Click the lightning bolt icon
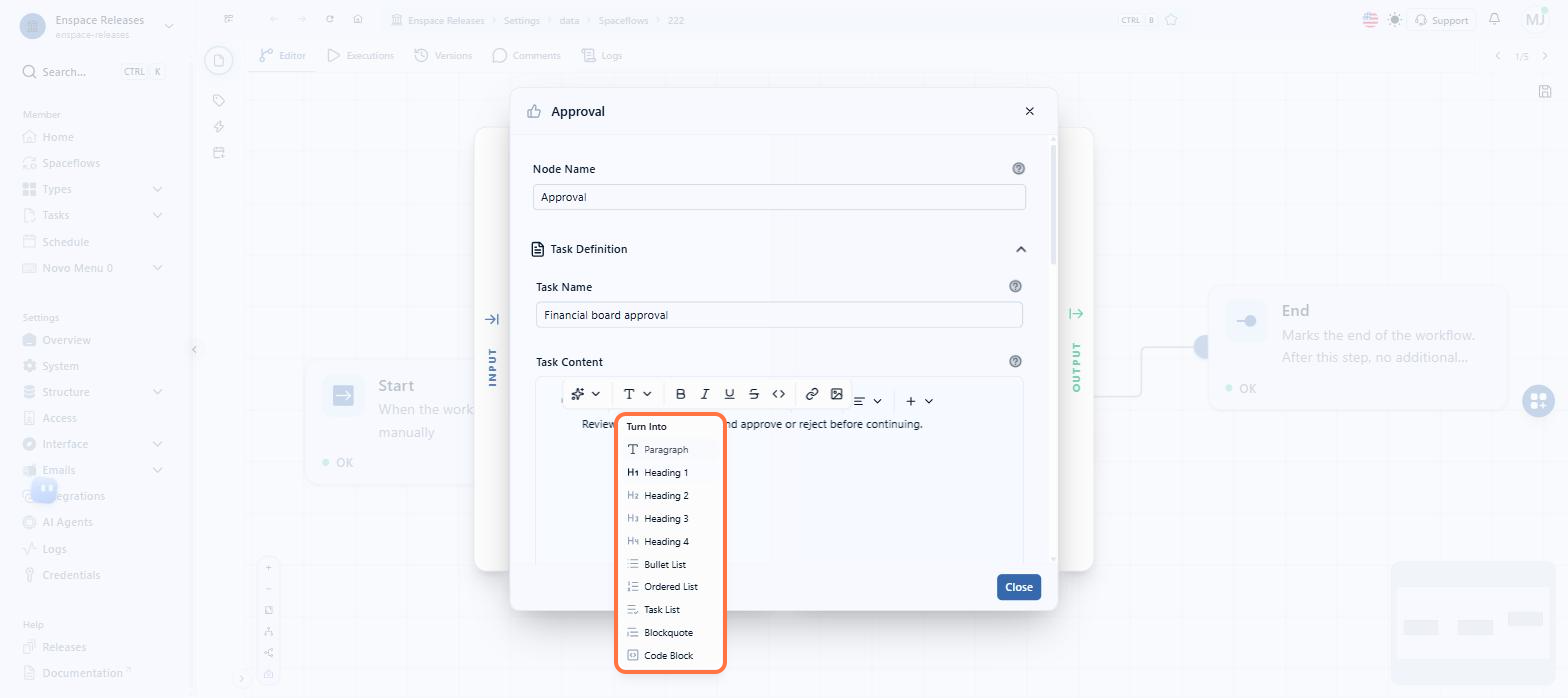The height and width of the screenshot is (698, 1568). 219,126
